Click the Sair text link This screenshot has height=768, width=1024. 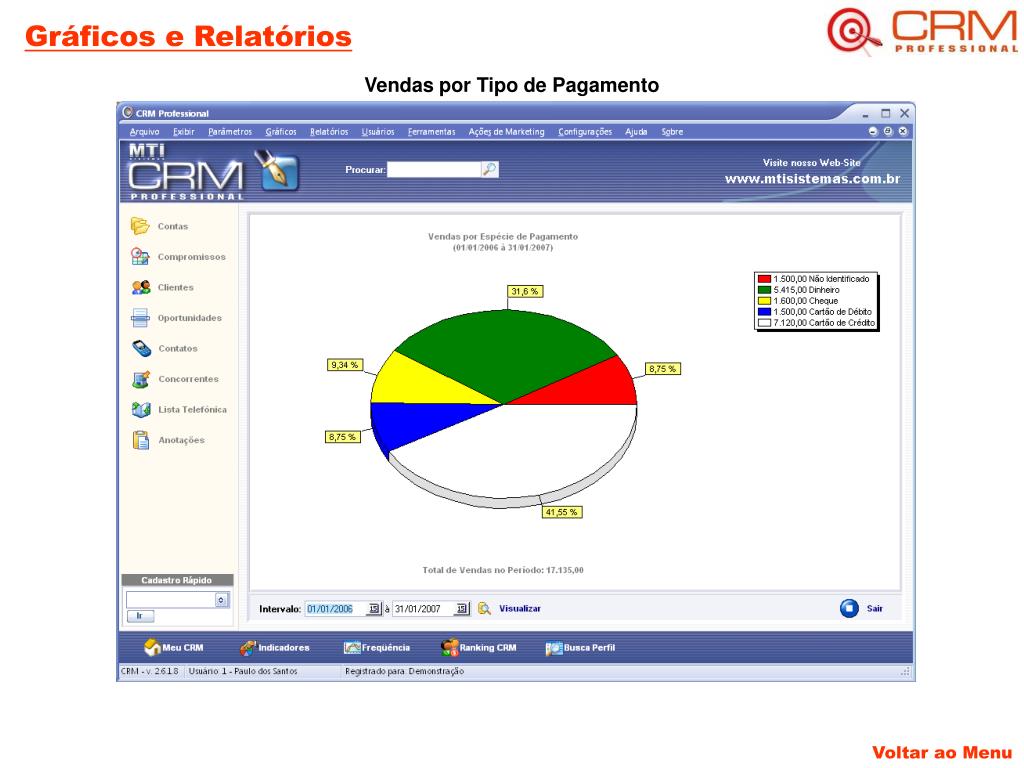[874, 609]
